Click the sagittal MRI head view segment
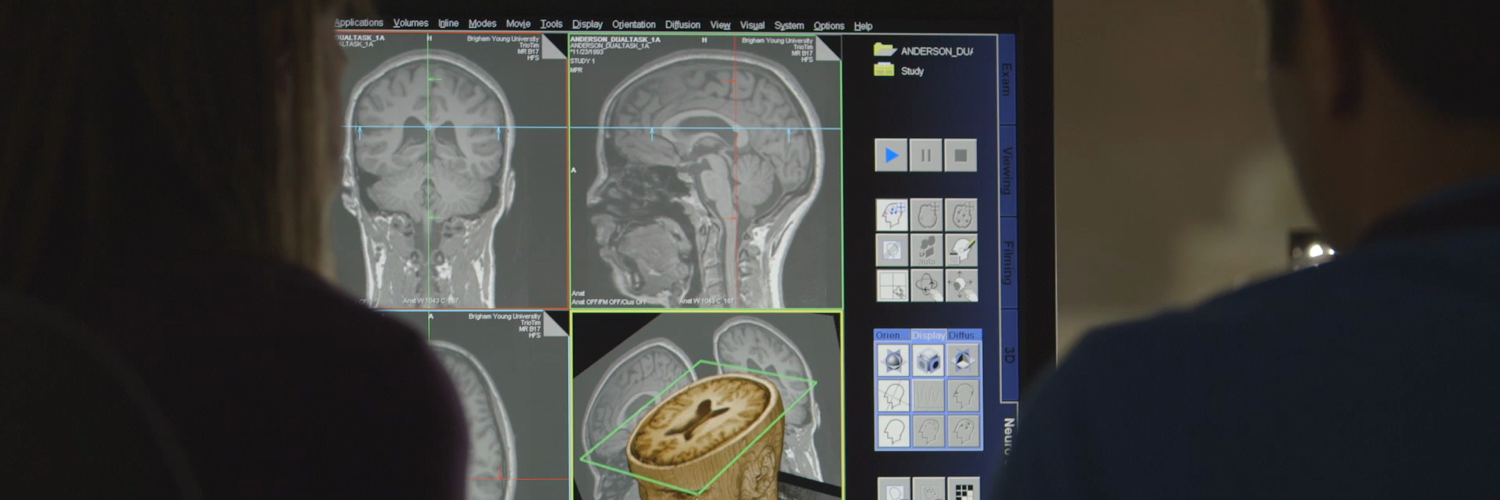Screen dimensions: 1500x500 (706, 172)
